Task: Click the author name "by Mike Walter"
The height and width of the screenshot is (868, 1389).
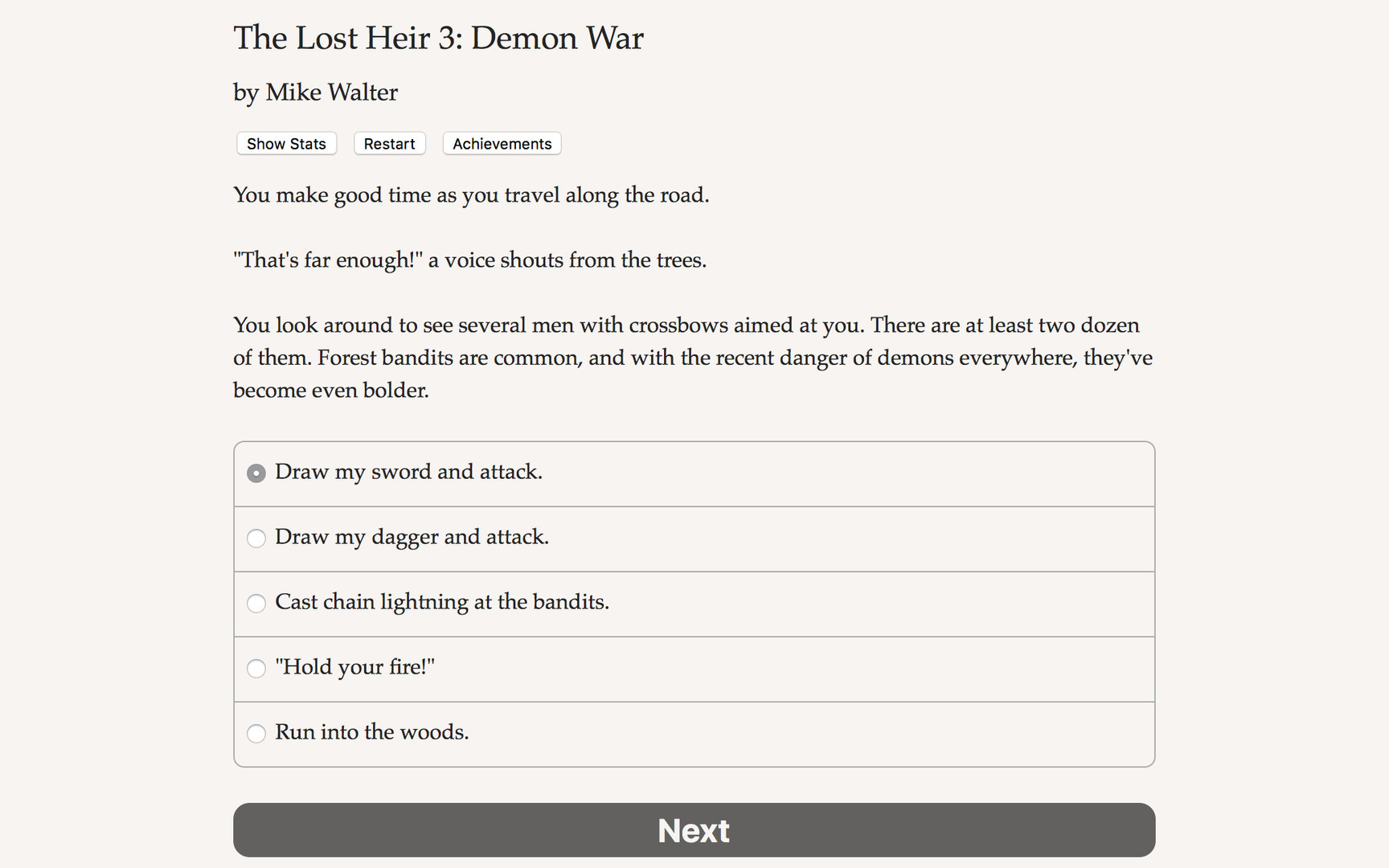Action: (314, 92)
